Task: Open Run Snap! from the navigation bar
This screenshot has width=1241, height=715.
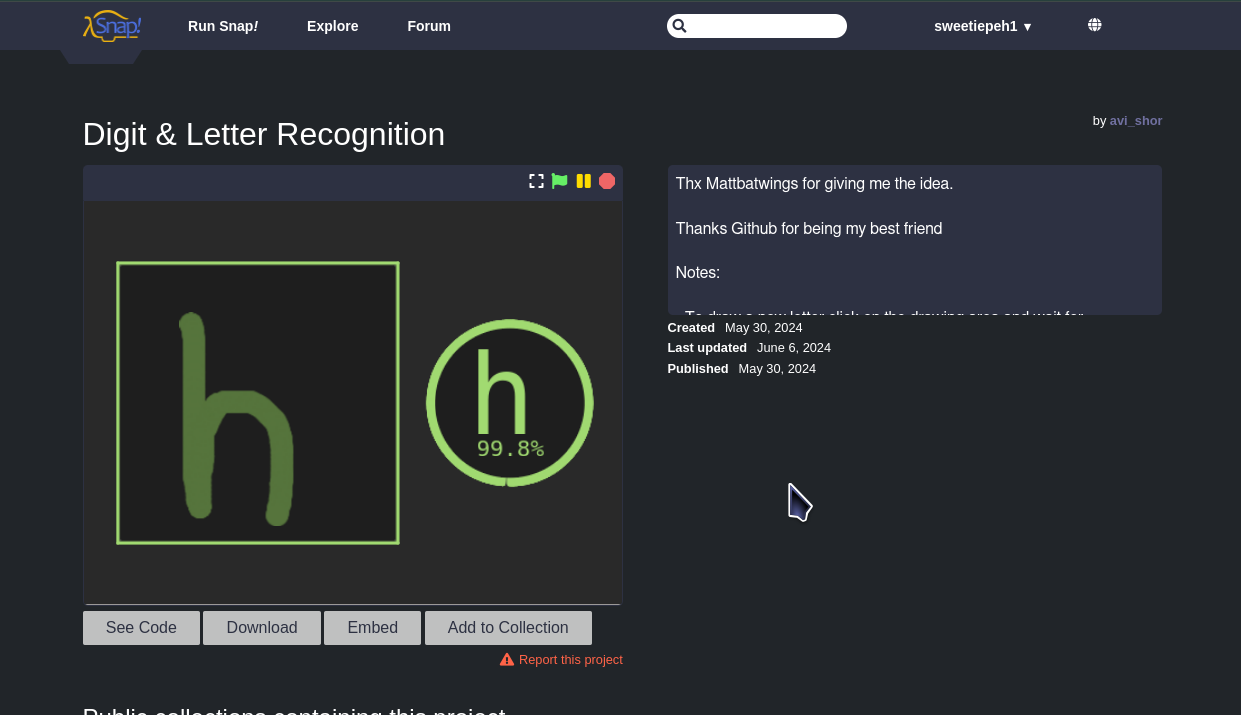Action: (223, 26)
